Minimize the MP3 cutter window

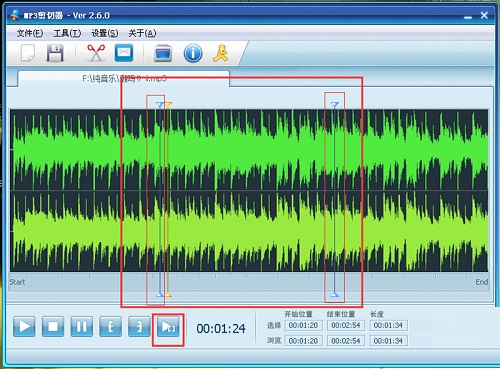click(468, 16)
